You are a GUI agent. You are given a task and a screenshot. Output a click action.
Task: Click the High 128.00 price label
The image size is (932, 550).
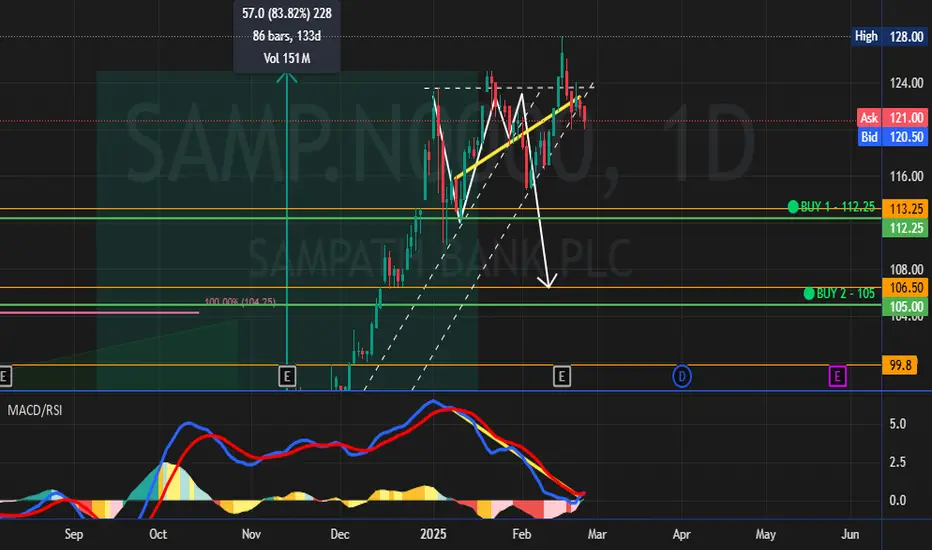[x=889, y=36]
